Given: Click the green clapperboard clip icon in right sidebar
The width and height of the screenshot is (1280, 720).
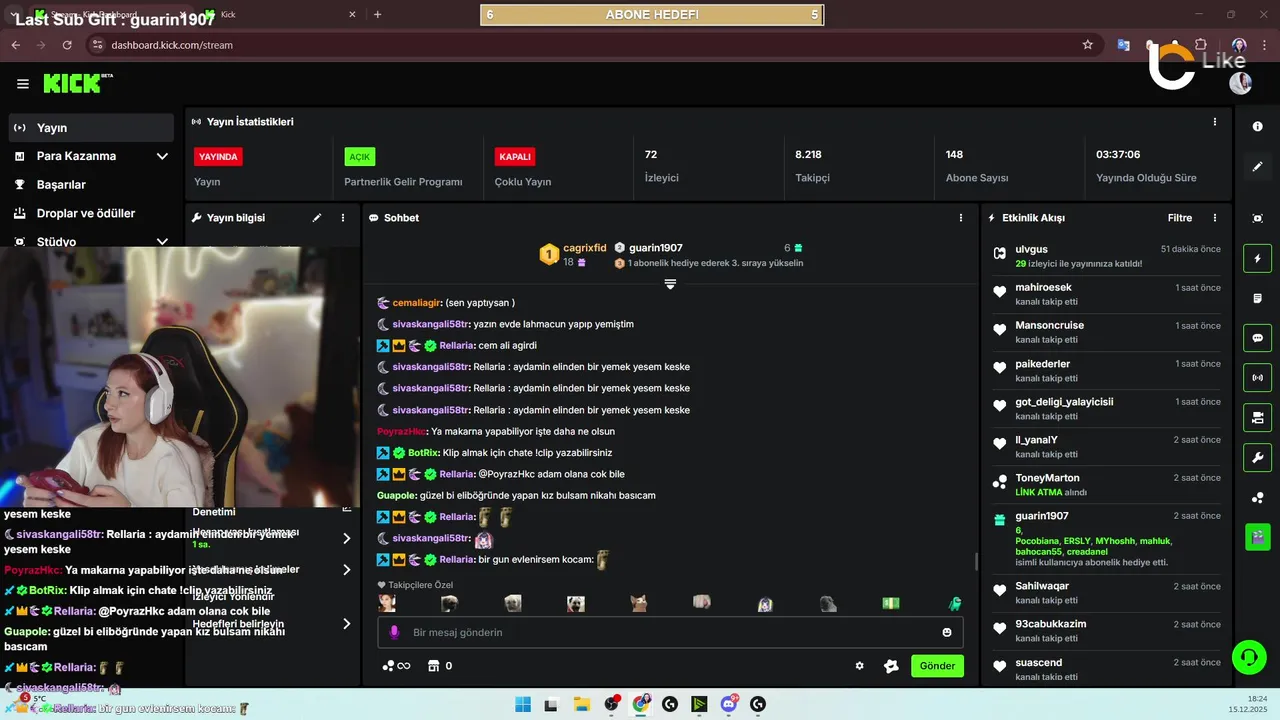Looking at the screenshot, I should (x=1258, y=537).
